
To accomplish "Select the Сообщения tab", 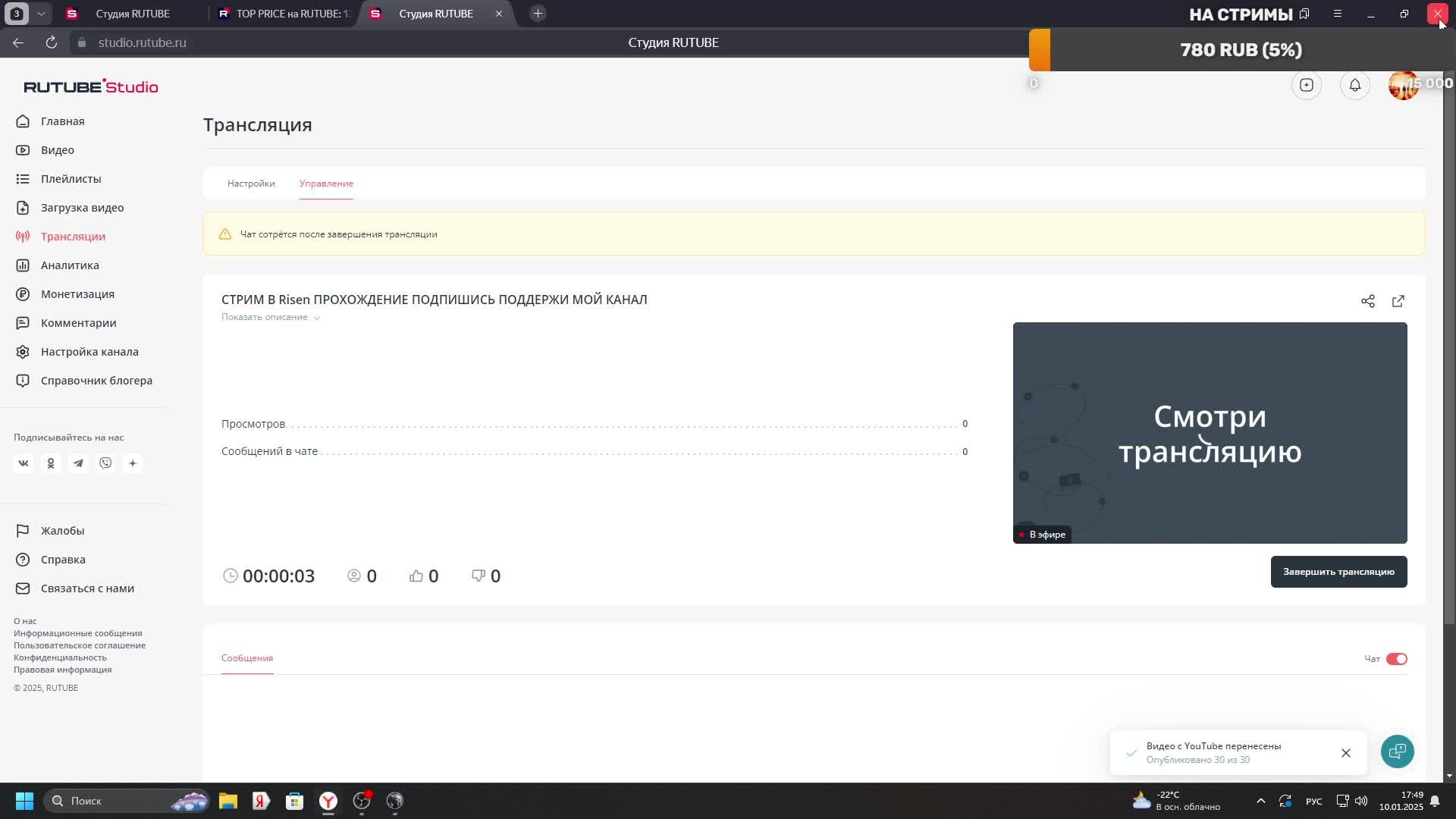I will pyautogui.click(x=247, y=658).
